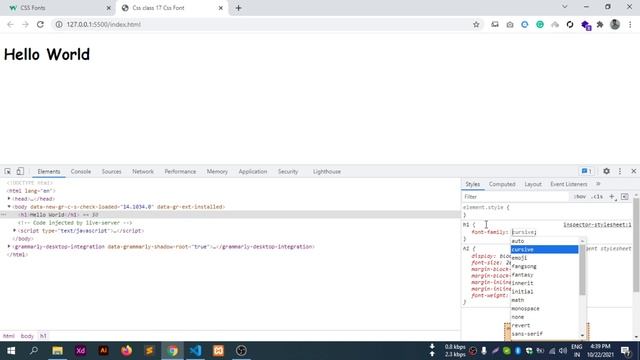Toggle the computed styles sidebar icon

coord(624,197)
